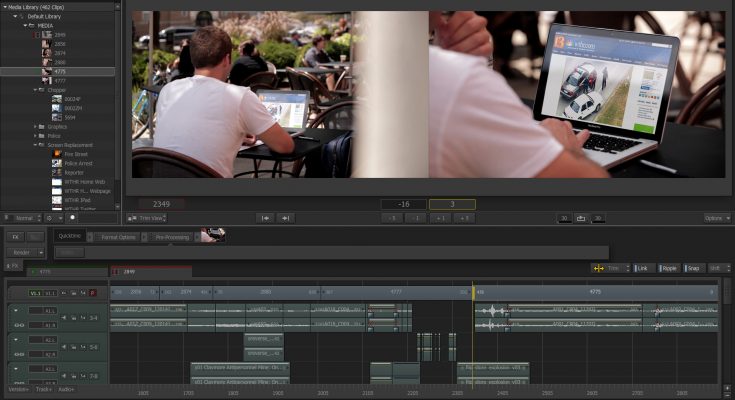Trim forward five frames with +5 button

point(464,218)
